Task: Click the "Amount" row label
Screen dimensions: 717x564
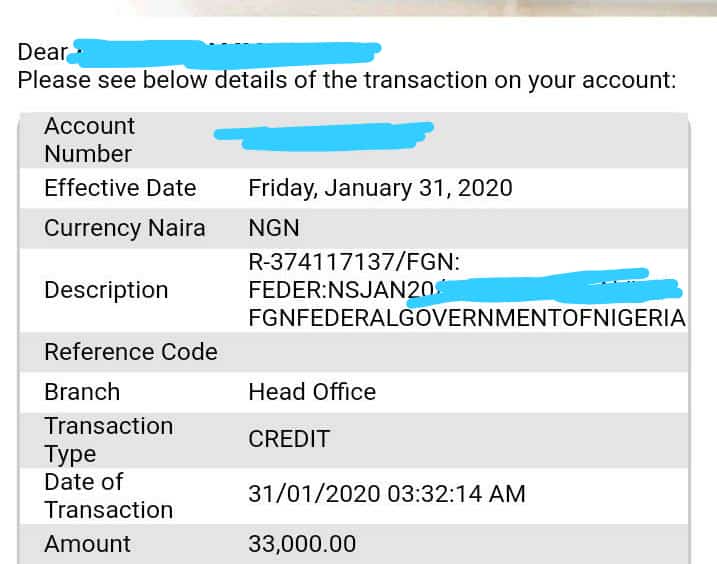Action: [x=87, y=544]
